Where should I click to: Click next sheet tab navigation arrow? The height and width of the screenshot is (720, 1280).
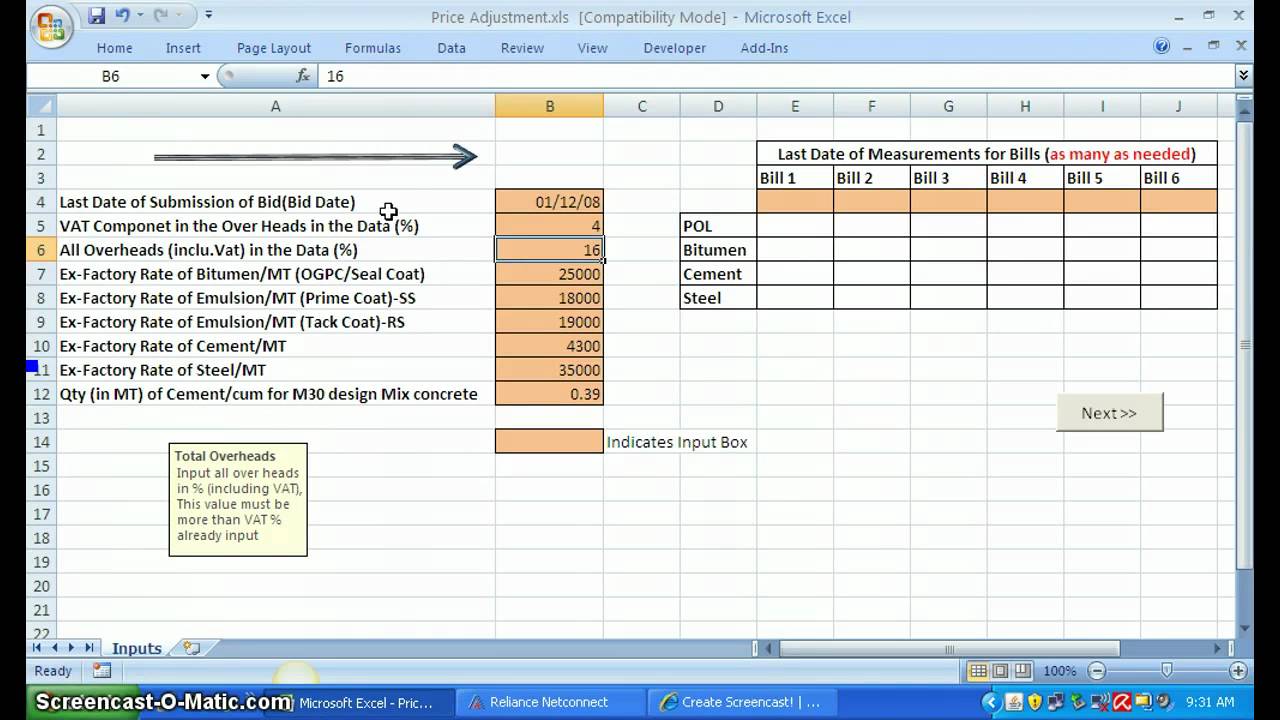click(x=72, y=648)
